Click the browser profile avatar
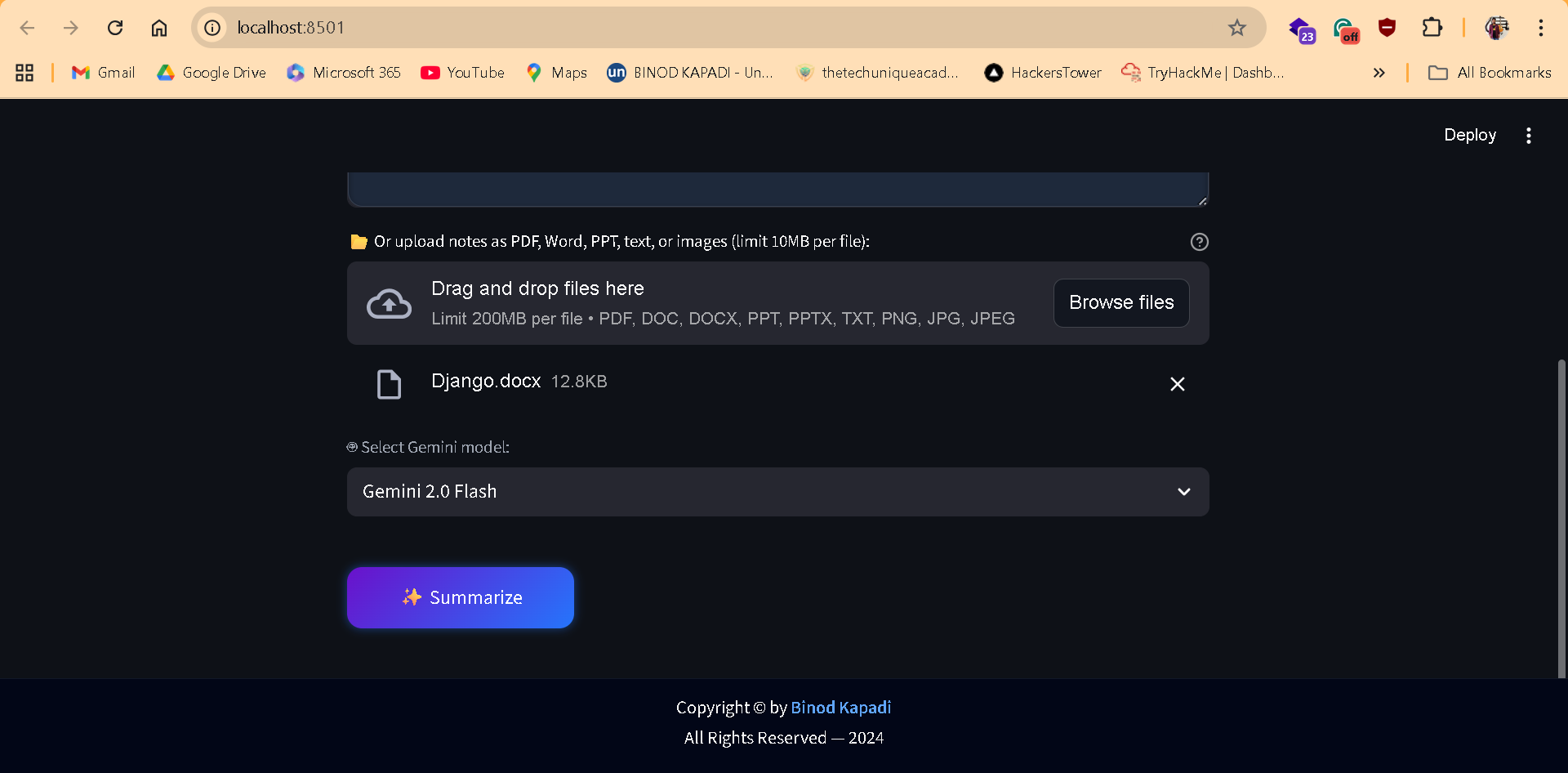1568x773 pixels. tap(1496, 27)
